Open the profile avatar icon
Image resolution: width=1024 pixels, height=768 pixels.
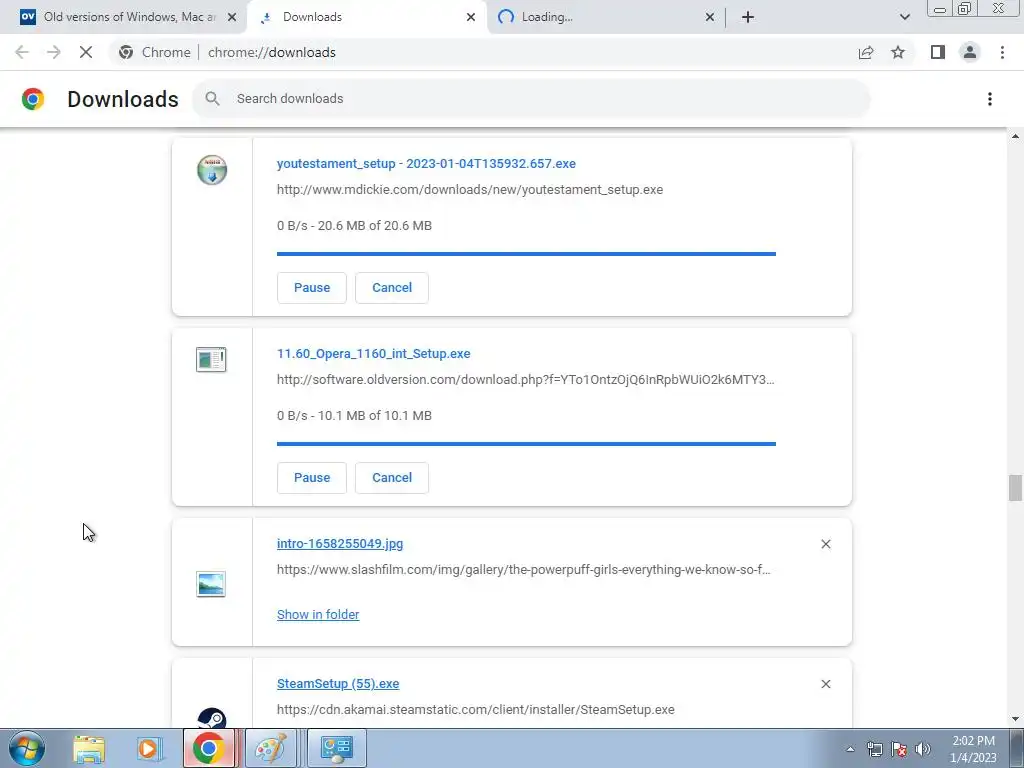pyautogui.click(x=970, y=52)
